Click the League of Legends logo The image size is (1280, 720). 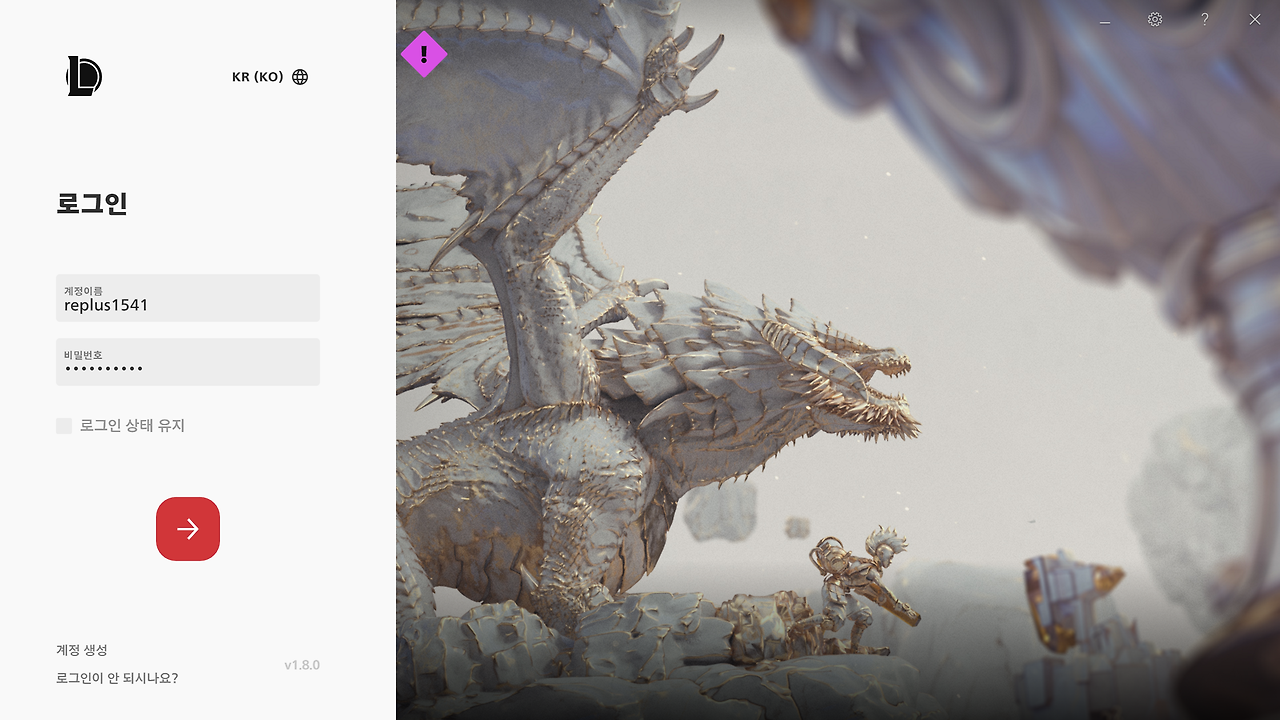84,76
